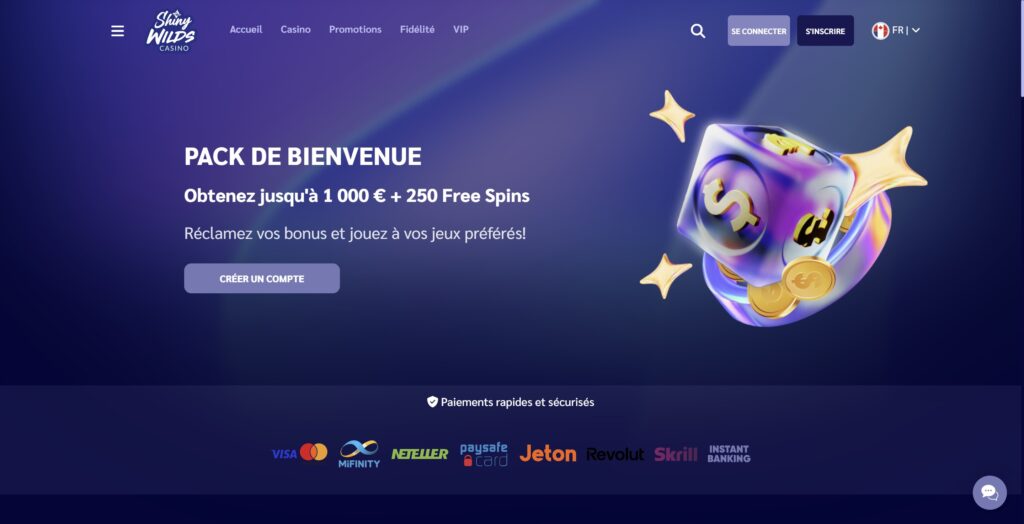Open the Promotions page
This screenshot has width=1024, height=524.
[x=355, y=29]
